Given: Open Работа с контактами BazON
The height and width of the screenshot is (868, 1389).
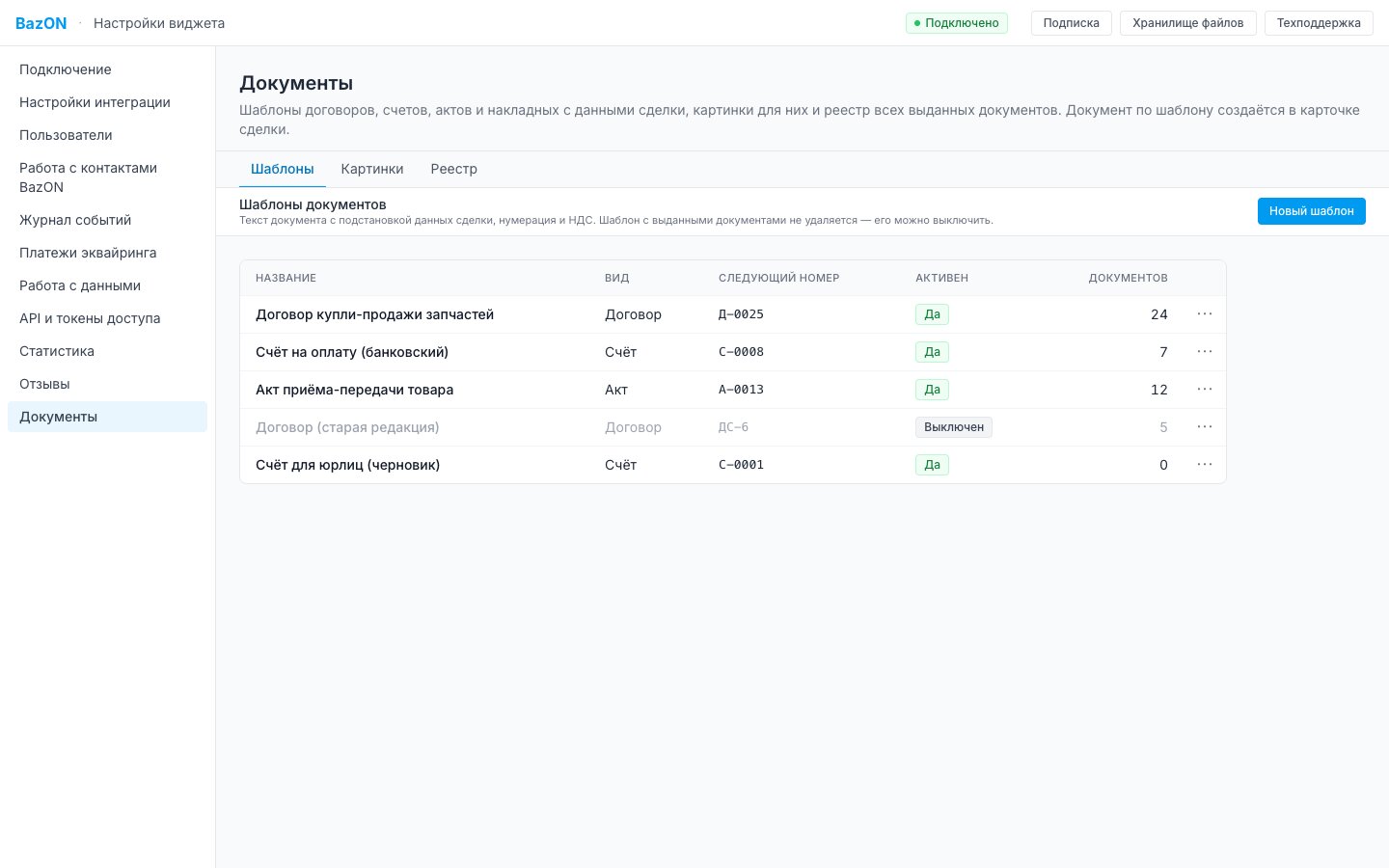Looking at the screenshot, I should pyautogui.click(x=107, y=177).
